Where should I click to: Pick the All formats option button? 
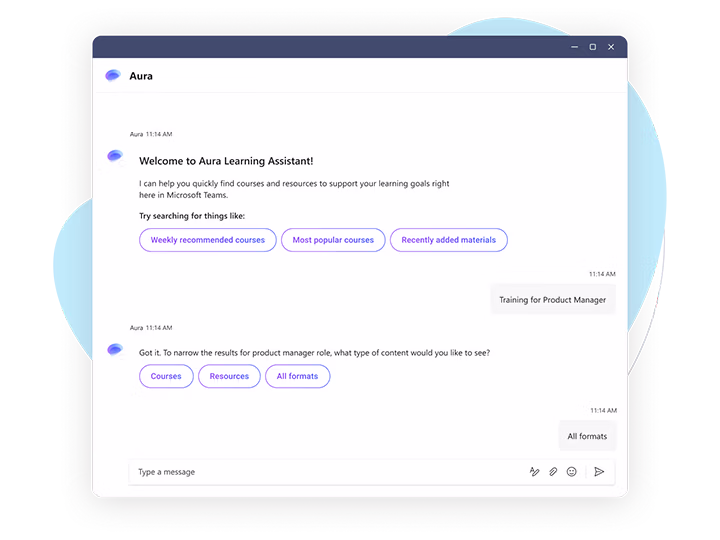[298, 376]
